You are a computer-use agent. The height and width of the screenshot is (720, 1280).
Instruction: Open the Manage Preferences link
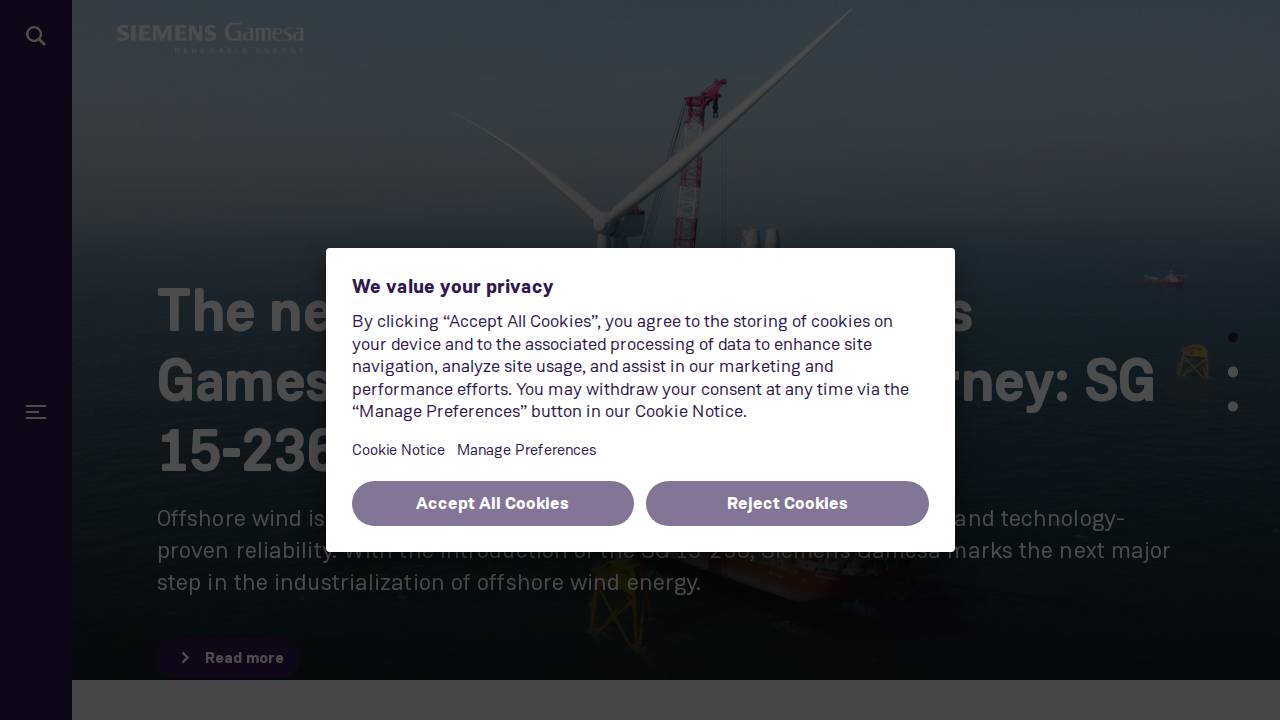point(526,450)
